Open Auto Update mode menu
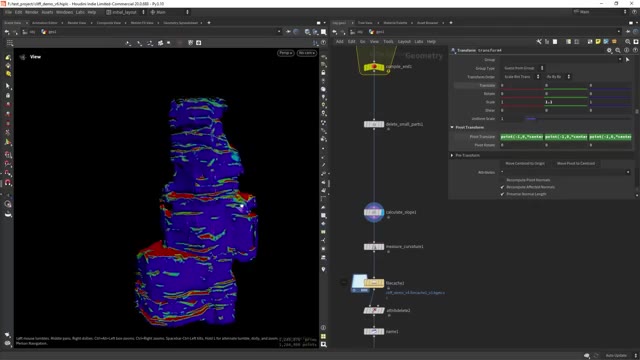 tap(620, 356)
